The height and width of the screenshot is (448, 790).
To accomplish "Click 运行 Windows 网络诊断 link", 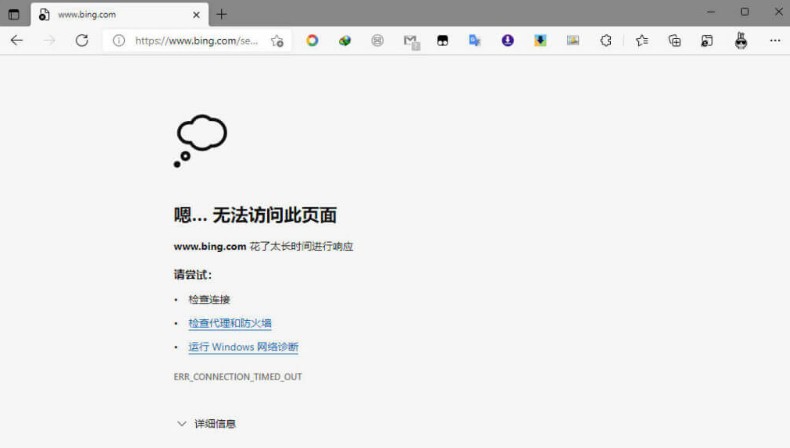I will click(243, 347).
